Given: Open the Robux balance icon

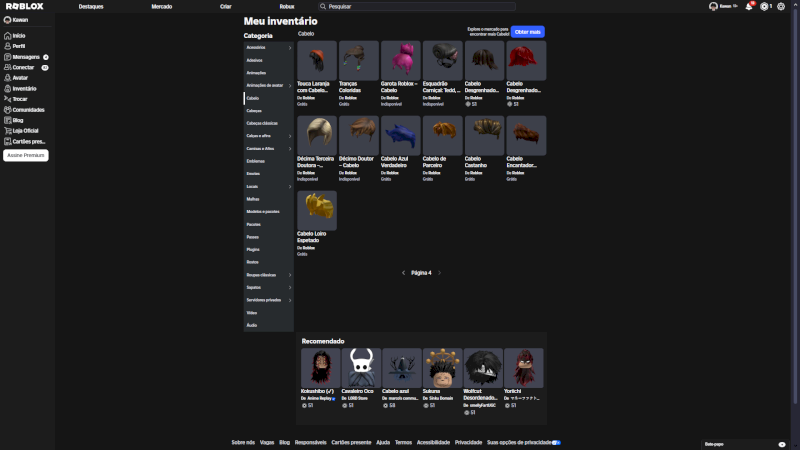Looking at the screenshot, I should coord(764,7).
